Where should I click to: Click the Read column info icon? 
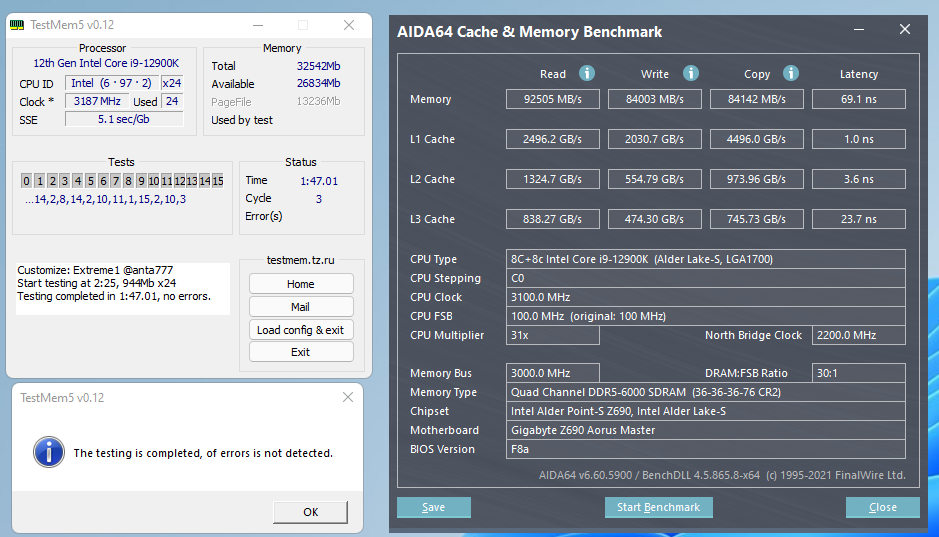click(586, 73)
